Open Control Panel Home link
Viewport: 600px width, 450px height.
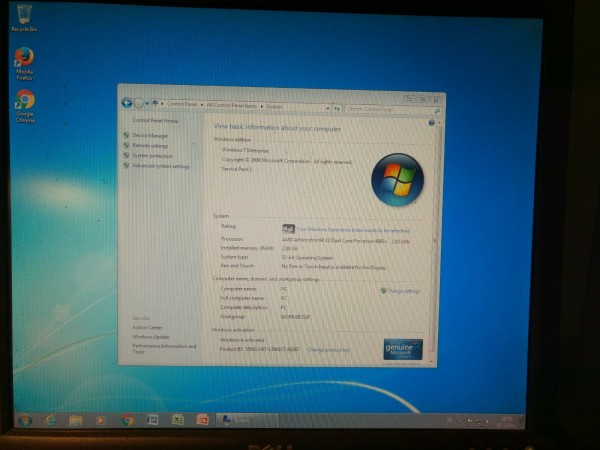(155, 120)
